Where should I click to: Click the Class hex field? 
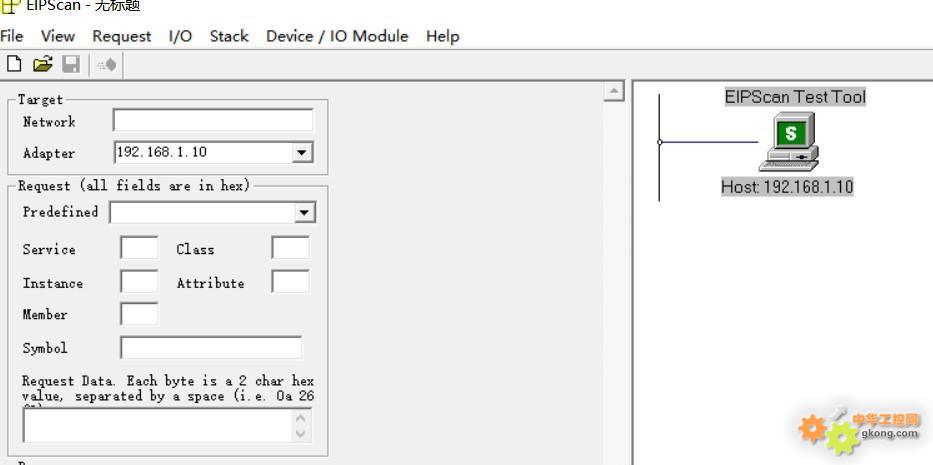pos(290,247)
